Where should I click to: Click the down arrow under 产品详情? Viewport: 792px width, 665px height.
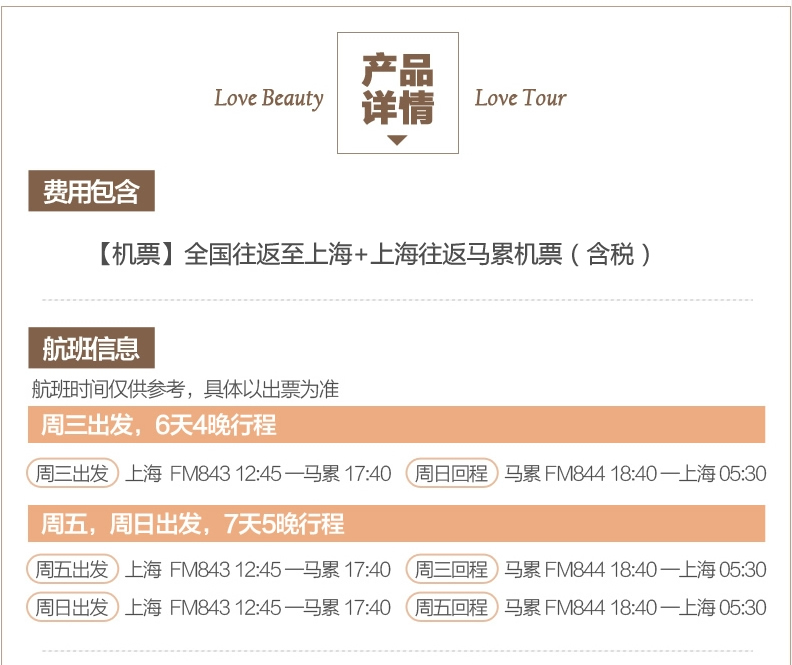(x=397, y=140)
